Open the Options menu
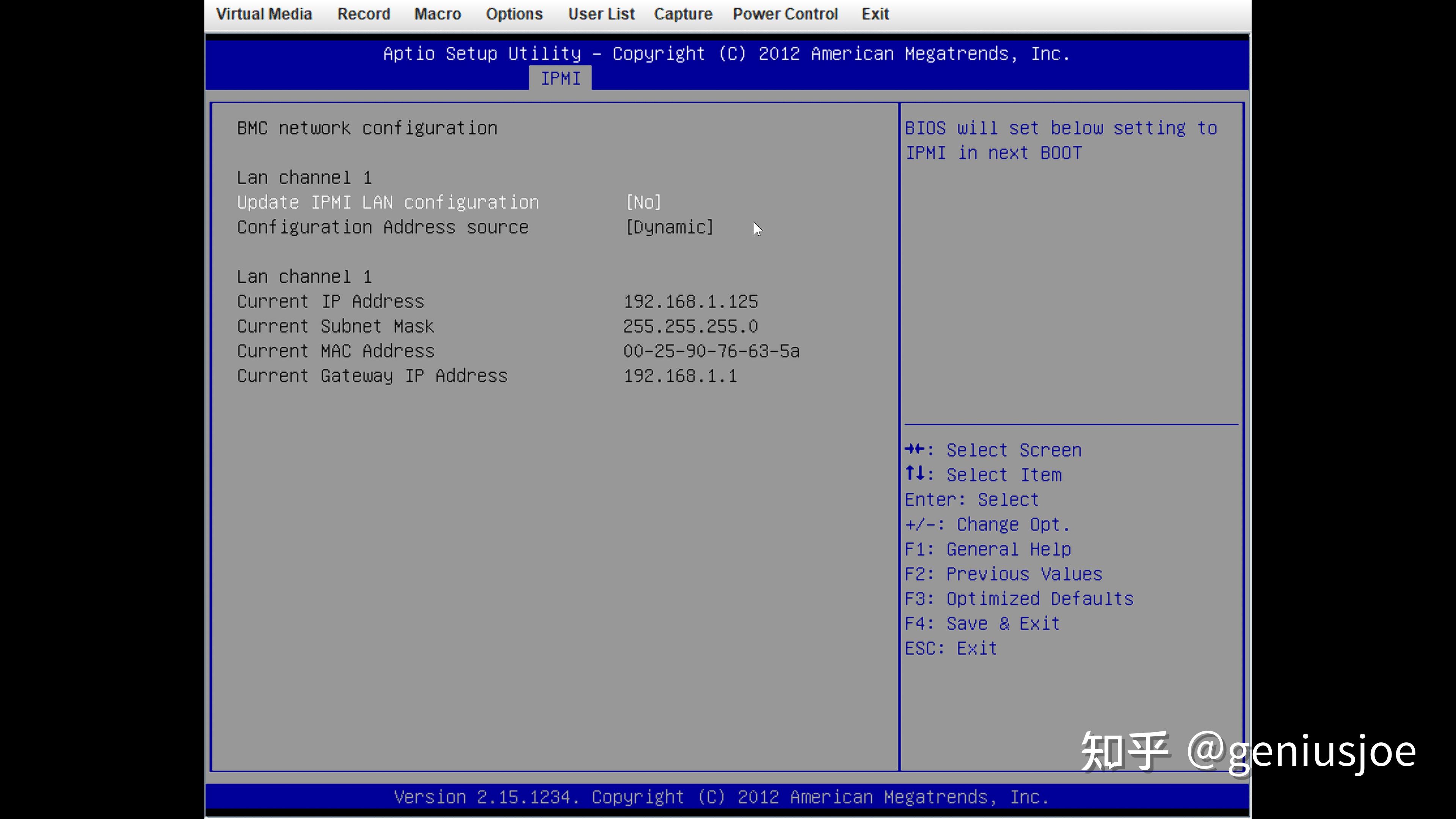 pos(515,14)
